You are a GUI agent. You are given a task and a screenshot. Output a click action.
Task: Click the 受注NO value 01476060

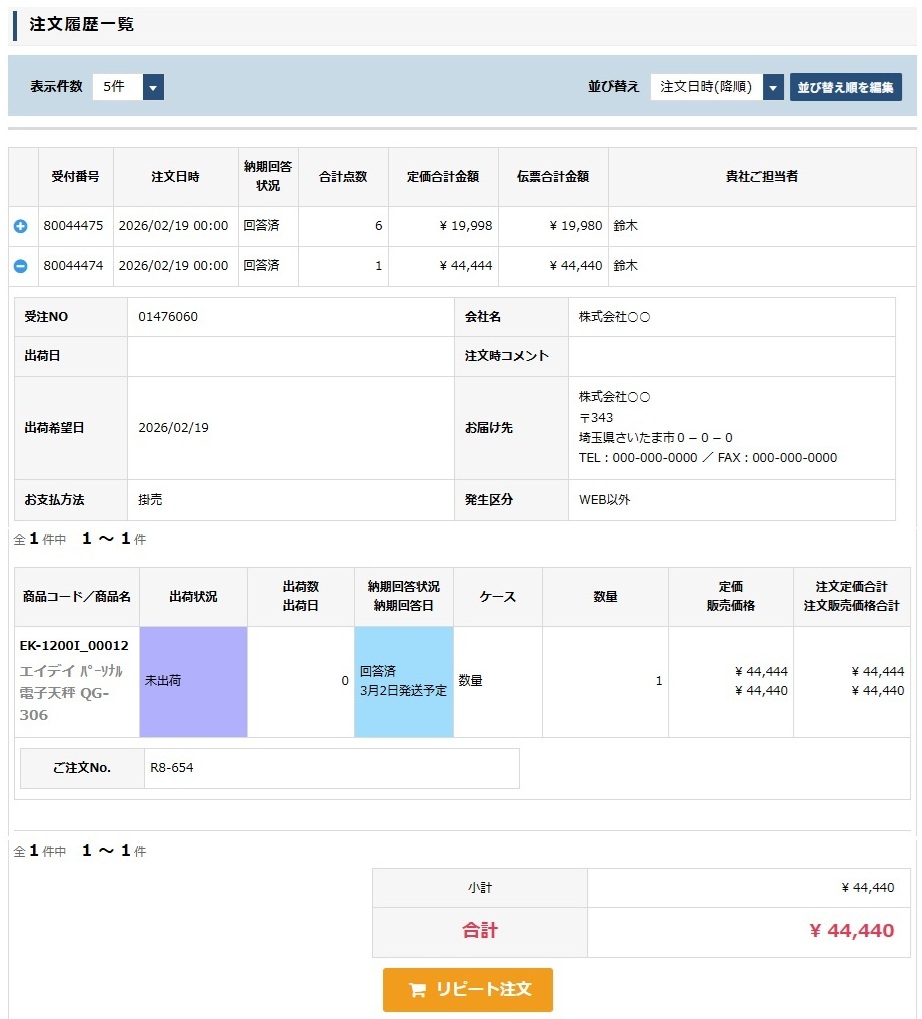pyautogui.click(x=168, y=317)
